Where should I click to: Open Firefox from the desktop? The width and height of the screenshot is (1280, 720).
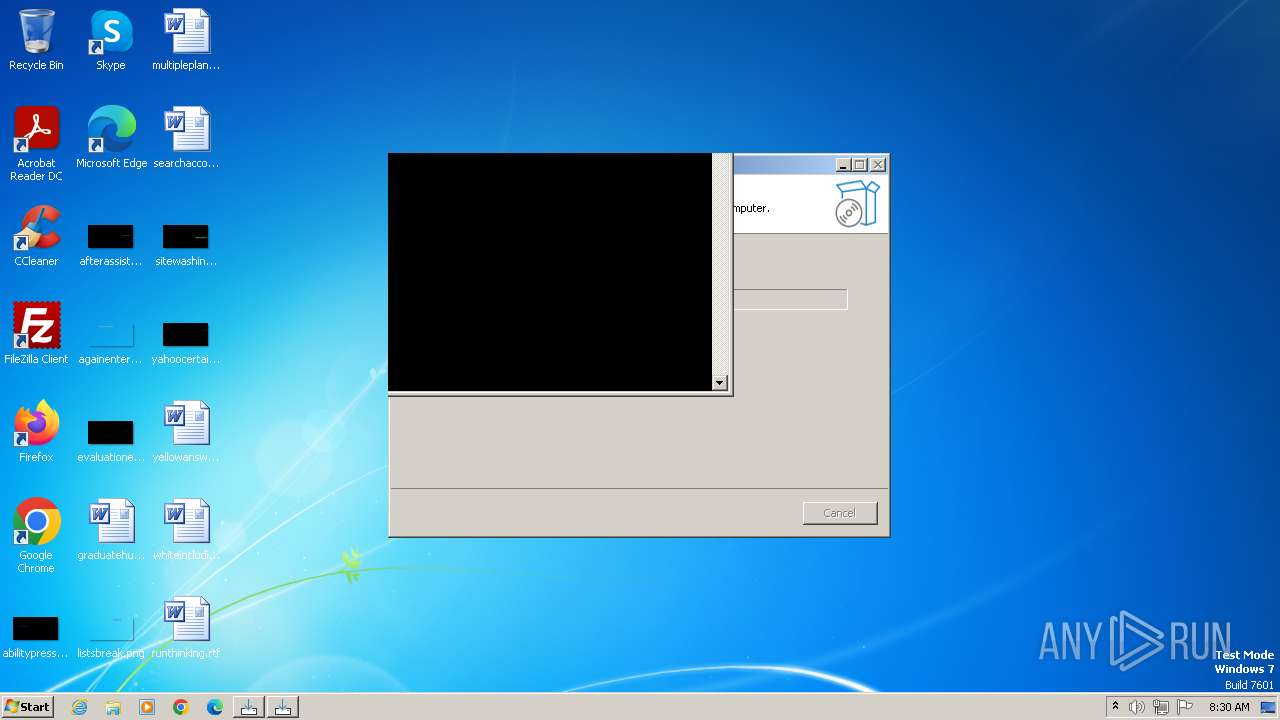tap(36, 432)
